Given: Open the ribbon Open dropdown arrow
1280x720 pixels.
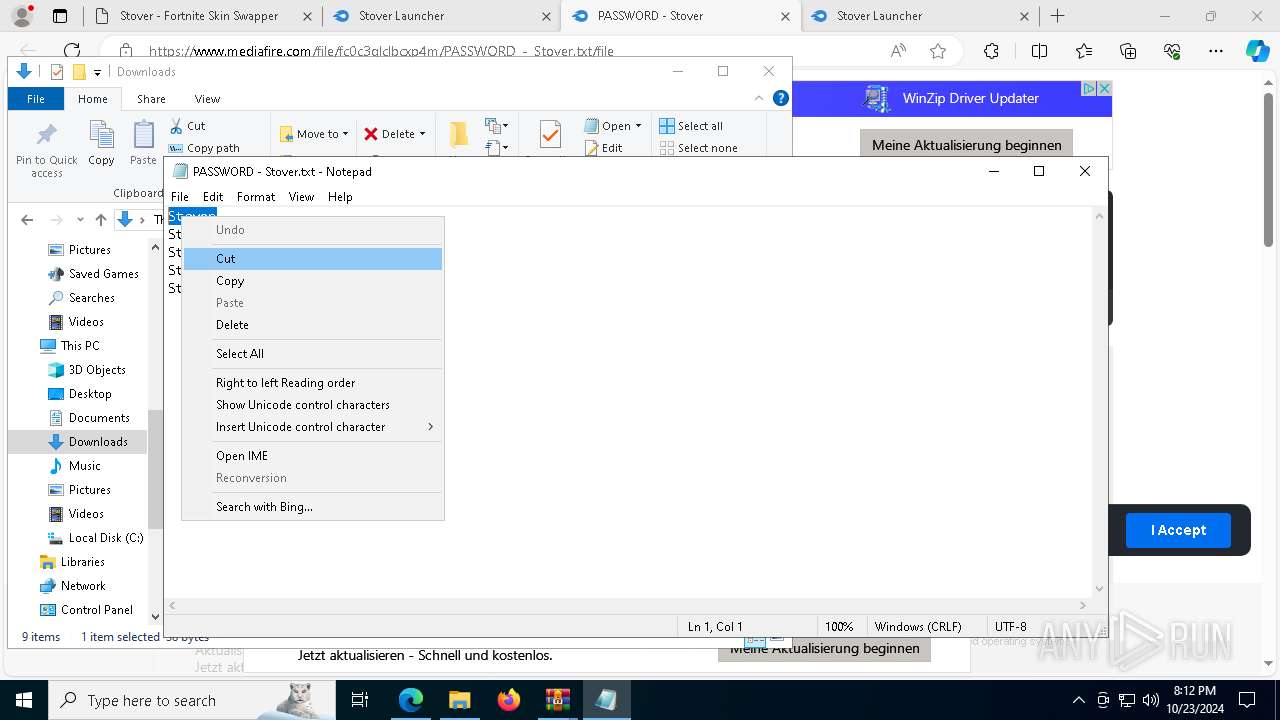Looking at the screenshot, I should point(639,126).
